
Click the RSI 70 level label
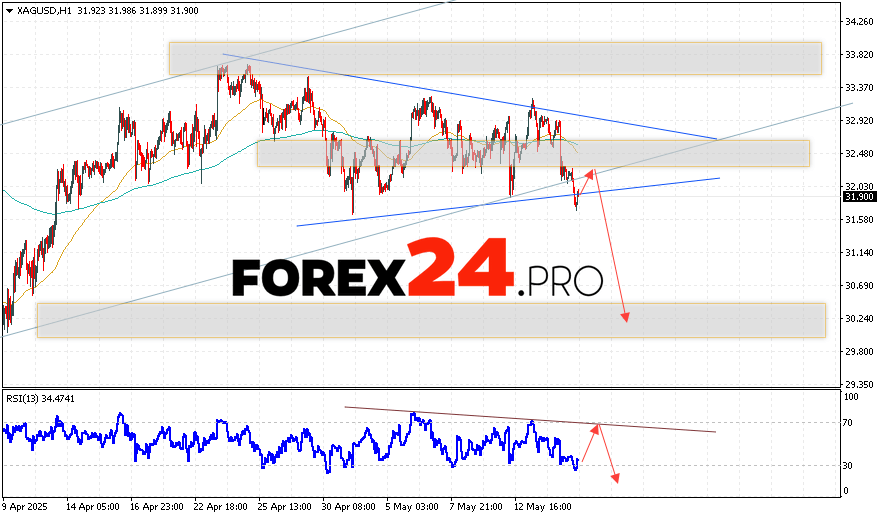pyautogui.click(x=849, y=424)
